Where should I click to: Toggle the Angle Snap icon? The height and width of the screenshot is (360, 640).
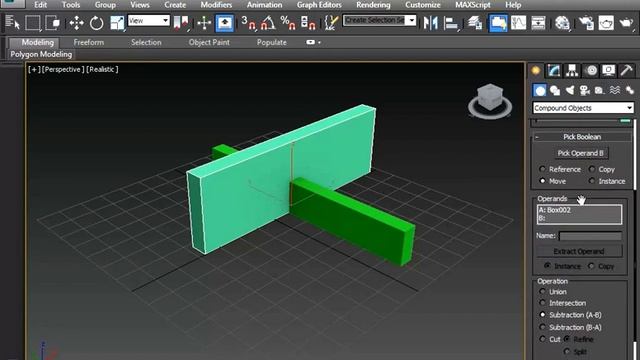pyautogui.click(x=268, y=22)
